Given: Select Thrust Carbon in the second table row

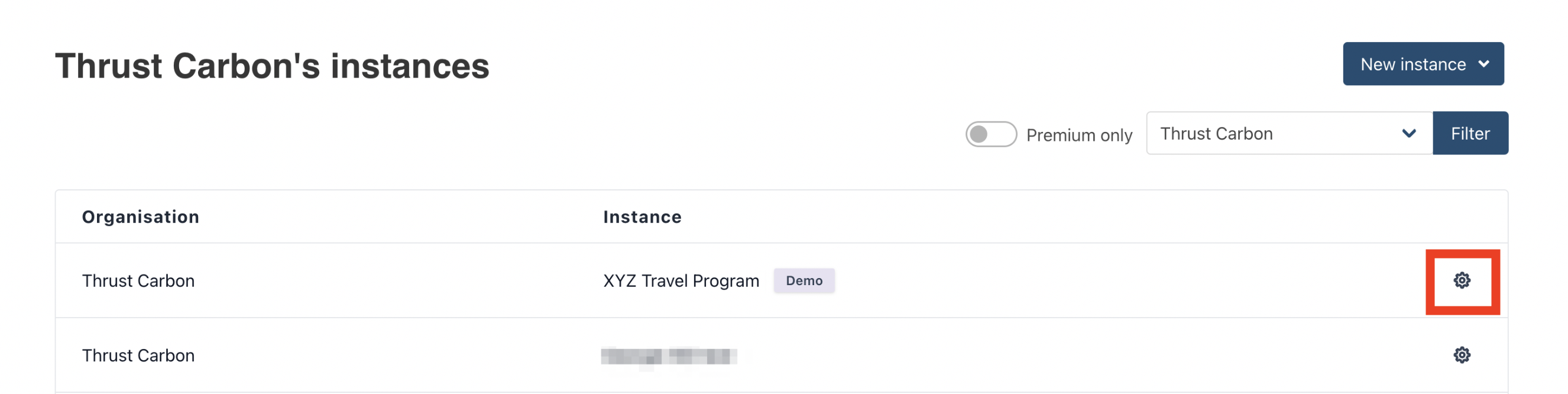Looking at the screenshot, I should click(x=138, y=356).
